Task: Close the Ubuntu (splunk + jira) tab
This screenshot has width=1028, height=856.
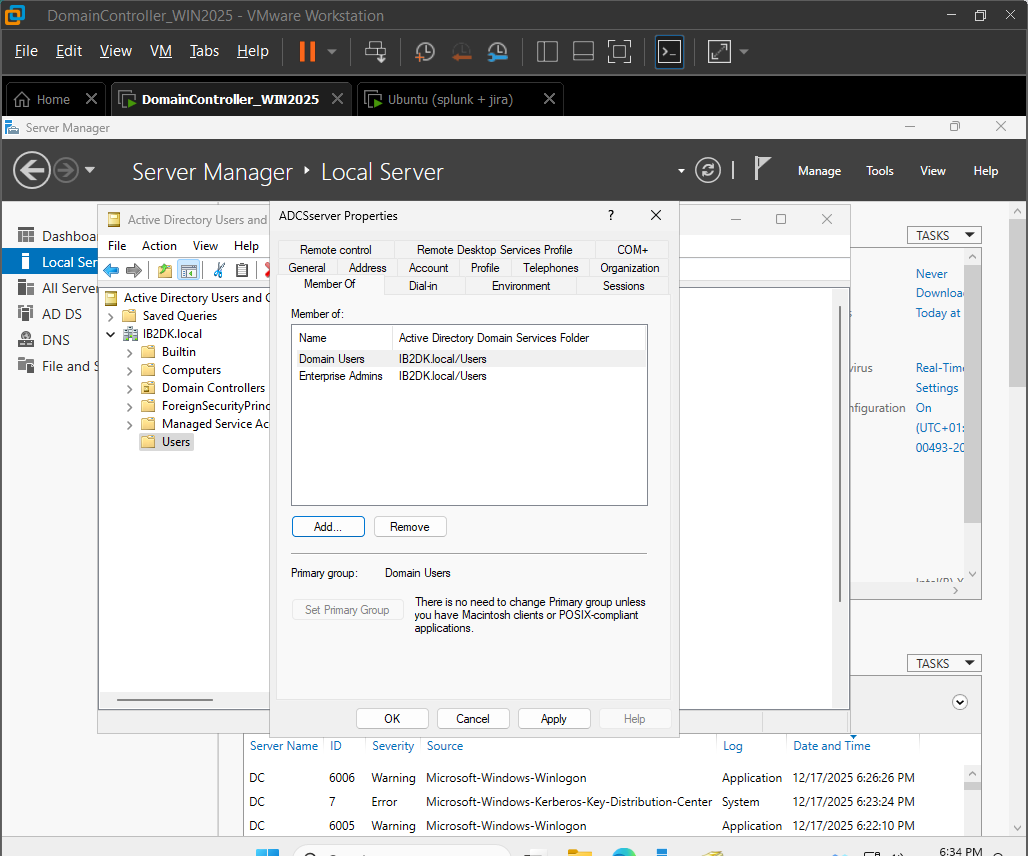Action: coord(549,99)
